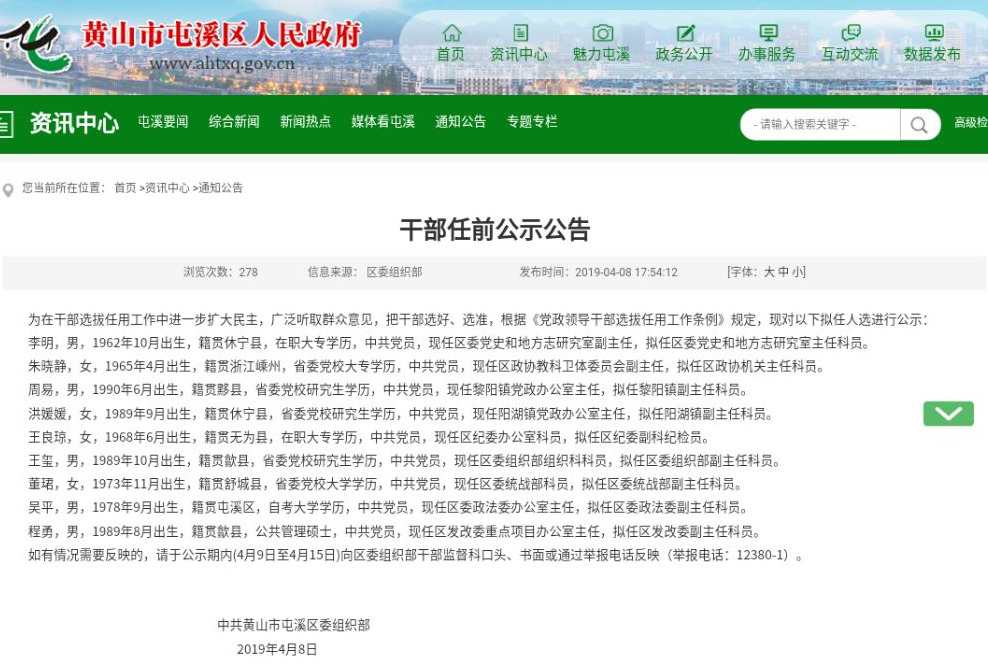The width and height of the screenshot is (988, 669).
Task: Open the 综合新闻 menu item
Action: point(234,122)
